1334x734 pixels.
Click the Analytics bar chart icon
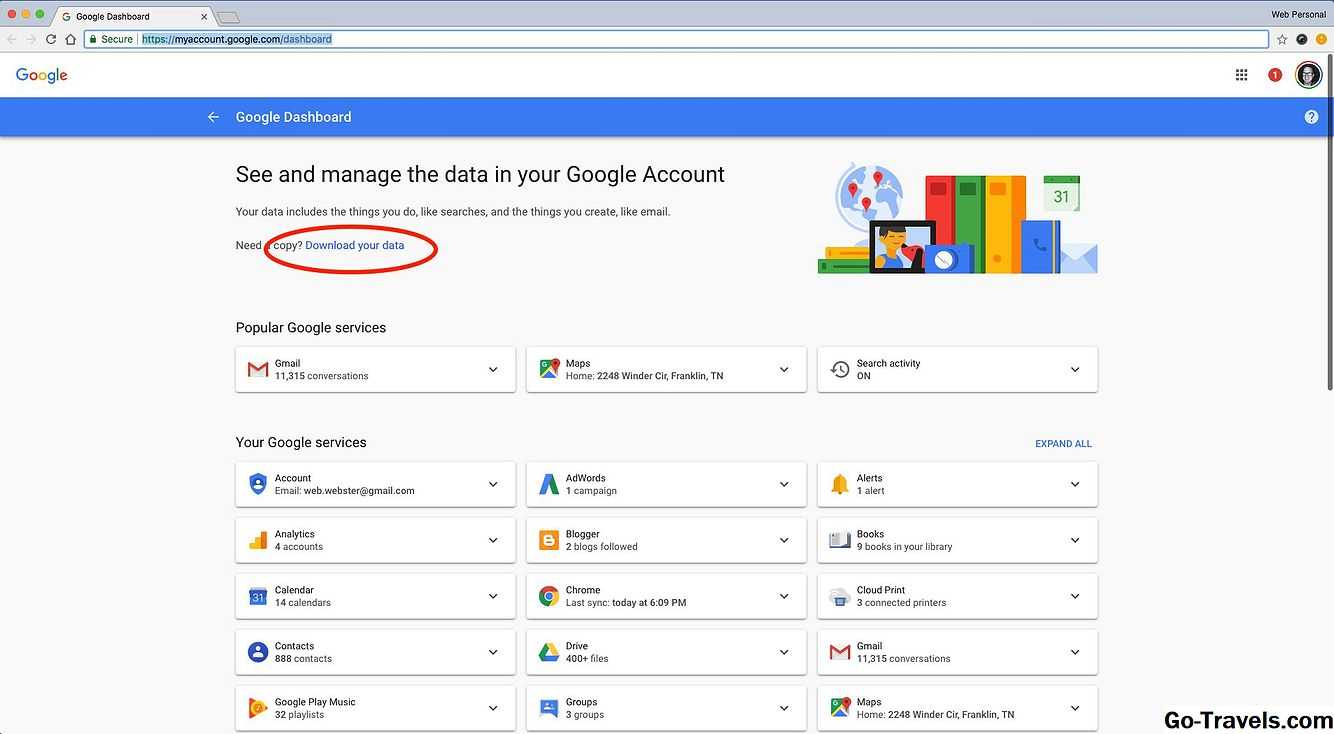coord(258,540)
